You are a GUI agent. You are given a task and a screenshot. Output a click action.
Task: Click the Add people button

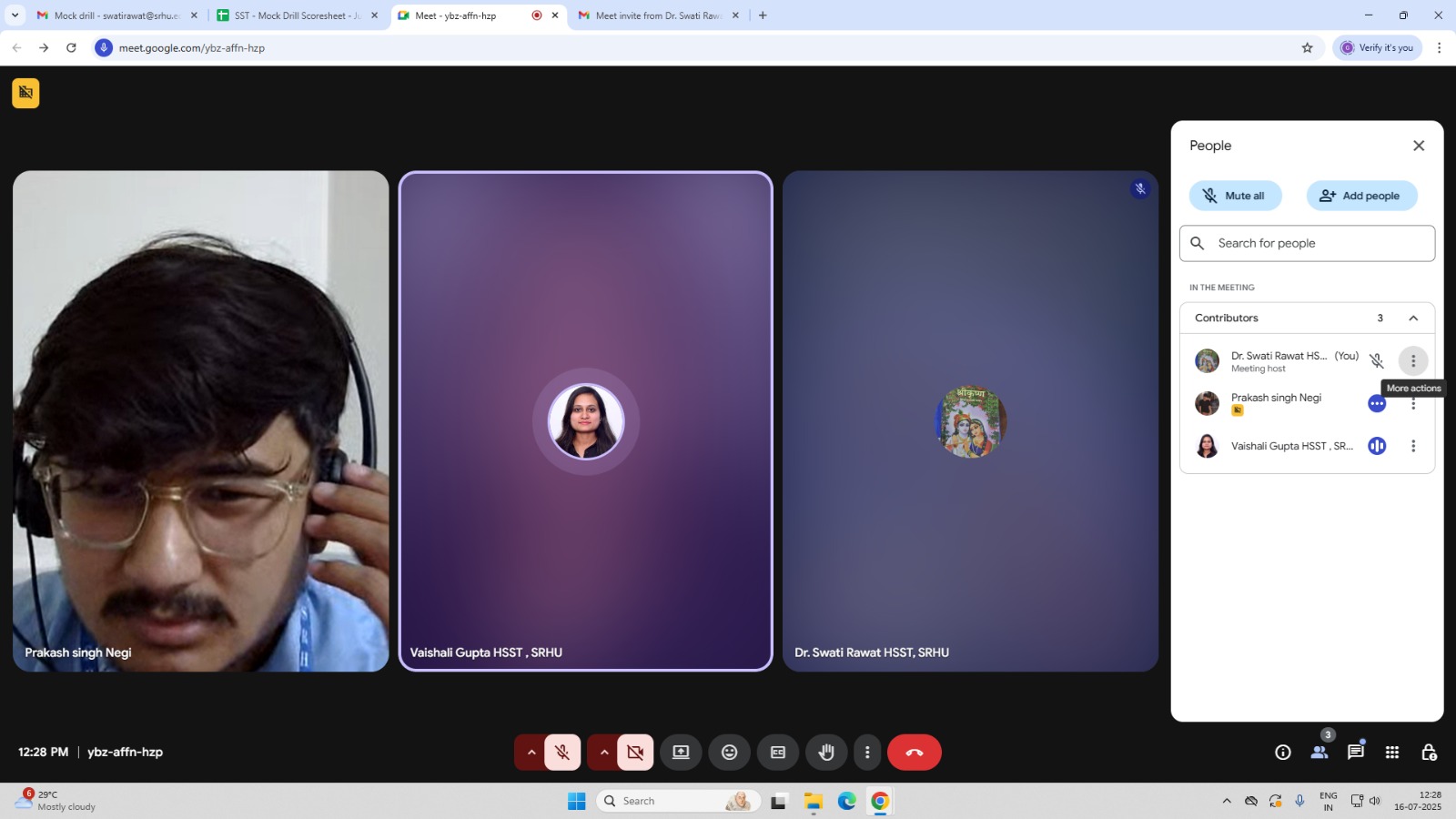click(1361, 196)
